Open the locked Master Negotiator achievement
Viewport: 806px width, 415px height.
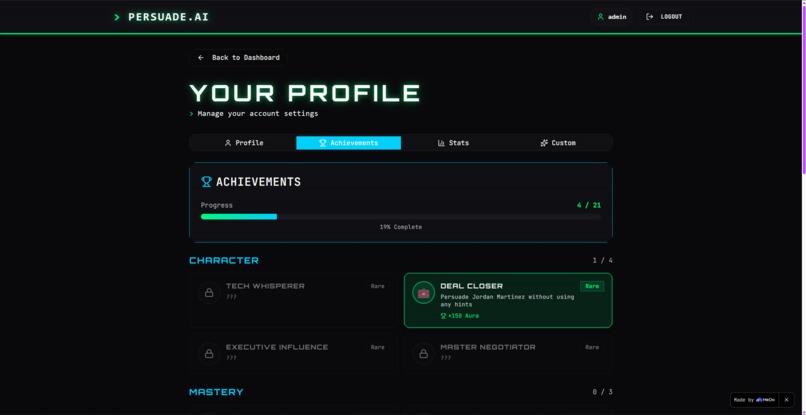508,353
